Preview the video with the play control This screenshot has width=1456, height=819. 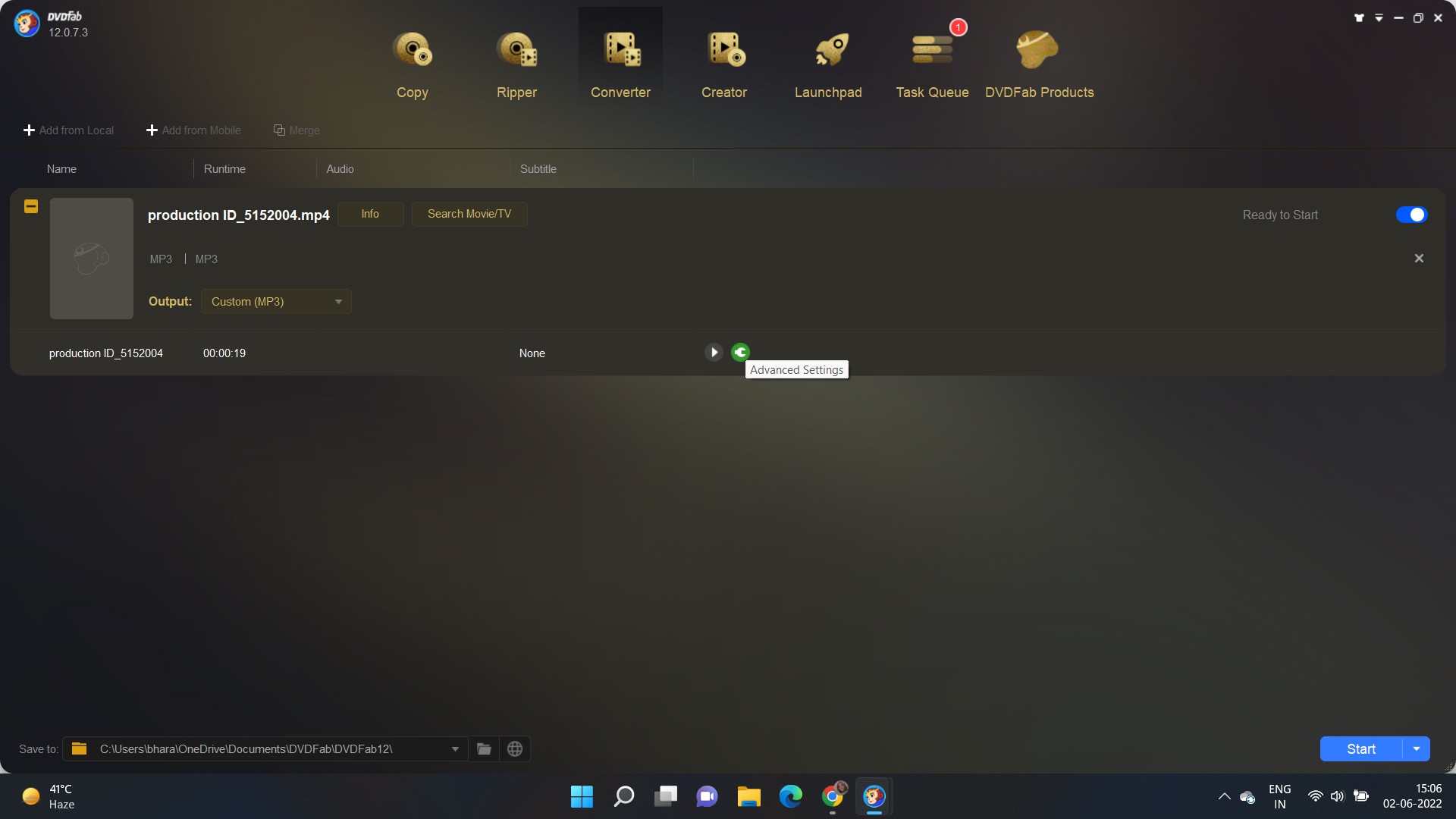coord(714,352)
